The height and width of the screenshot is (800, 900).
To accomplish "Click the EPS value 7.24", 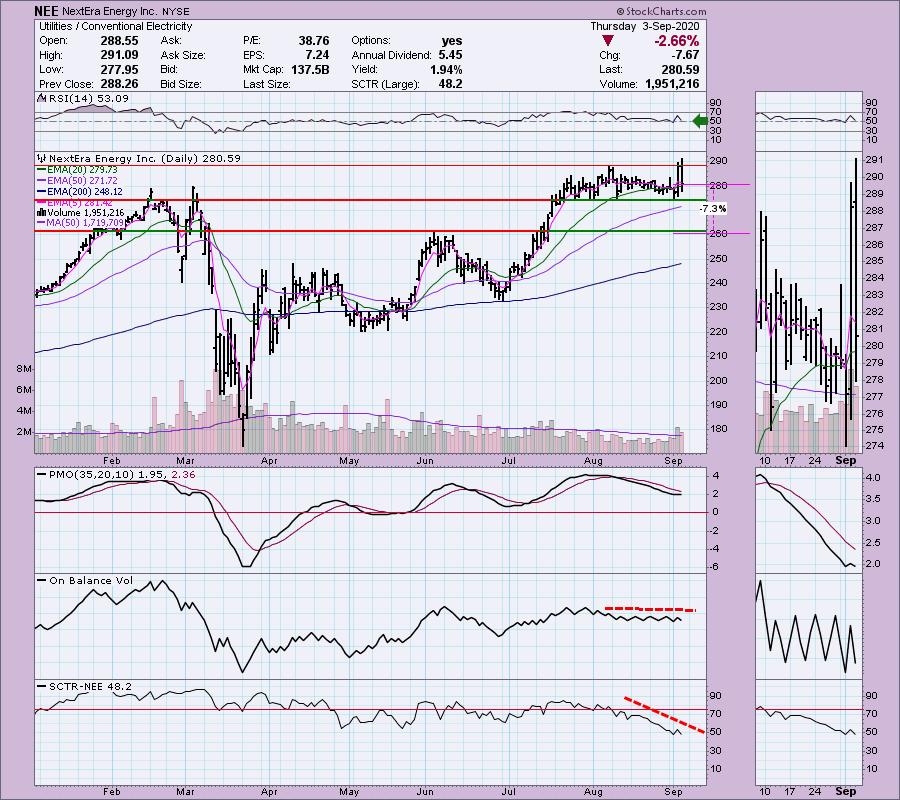I will click(x=317, y=55).
